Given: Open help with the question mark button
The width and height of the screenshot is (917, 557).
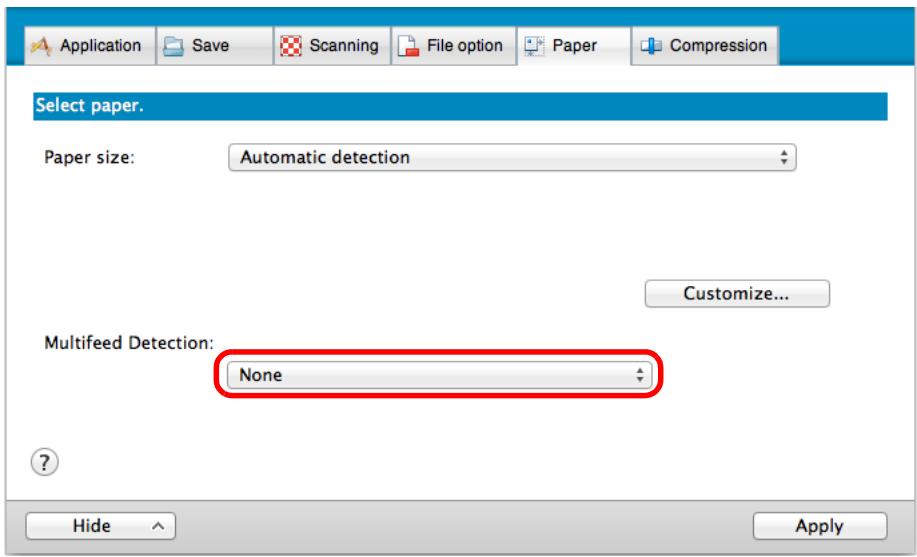Looking at the screenshot, I should pyautogui.click(x=44, y=462).
